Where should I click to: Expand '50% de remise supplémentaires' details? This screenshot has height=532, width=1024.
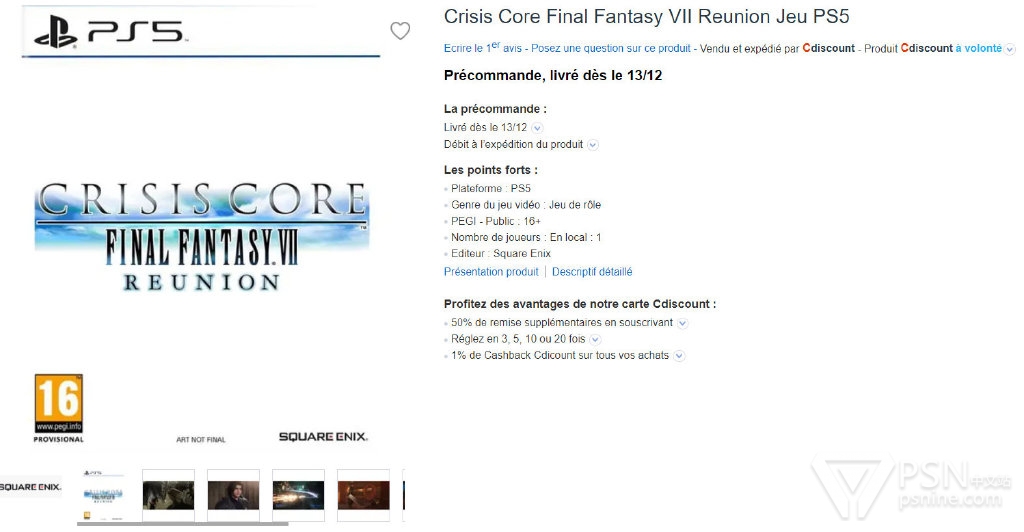(x=682, y=323)
